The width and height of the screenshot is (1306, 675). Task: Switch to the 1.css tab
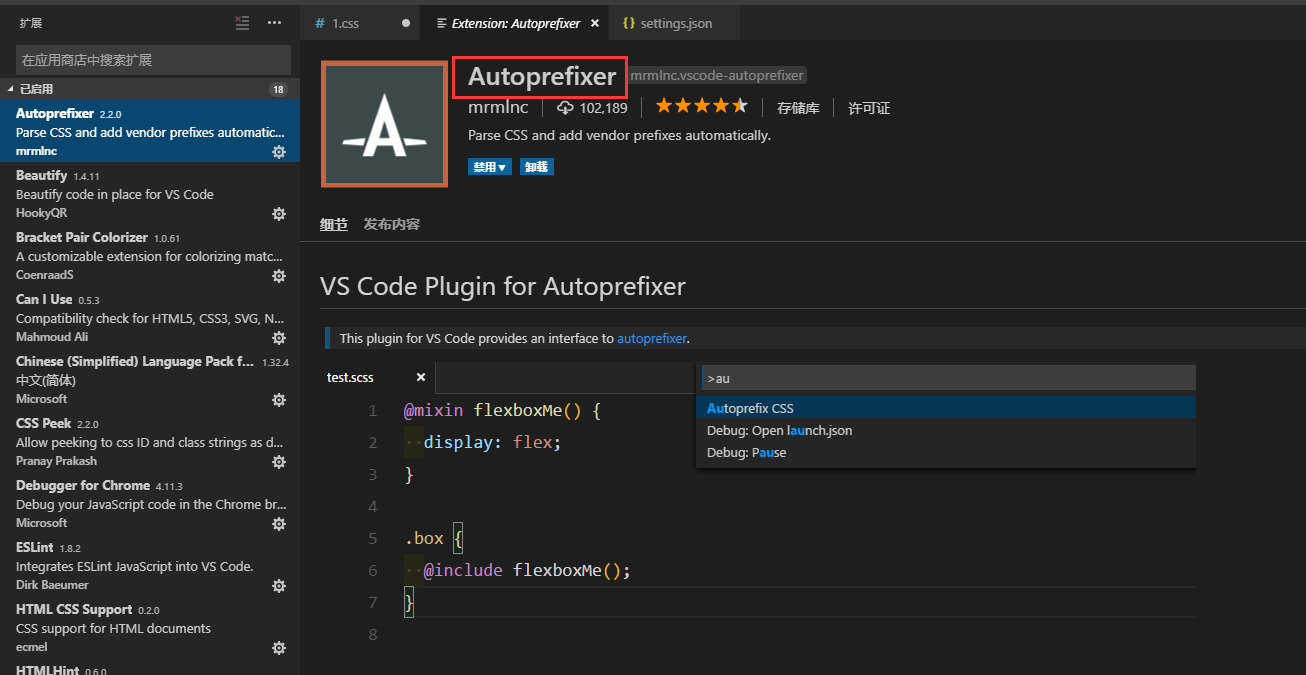pyautogui.click(x=359, y=23)
